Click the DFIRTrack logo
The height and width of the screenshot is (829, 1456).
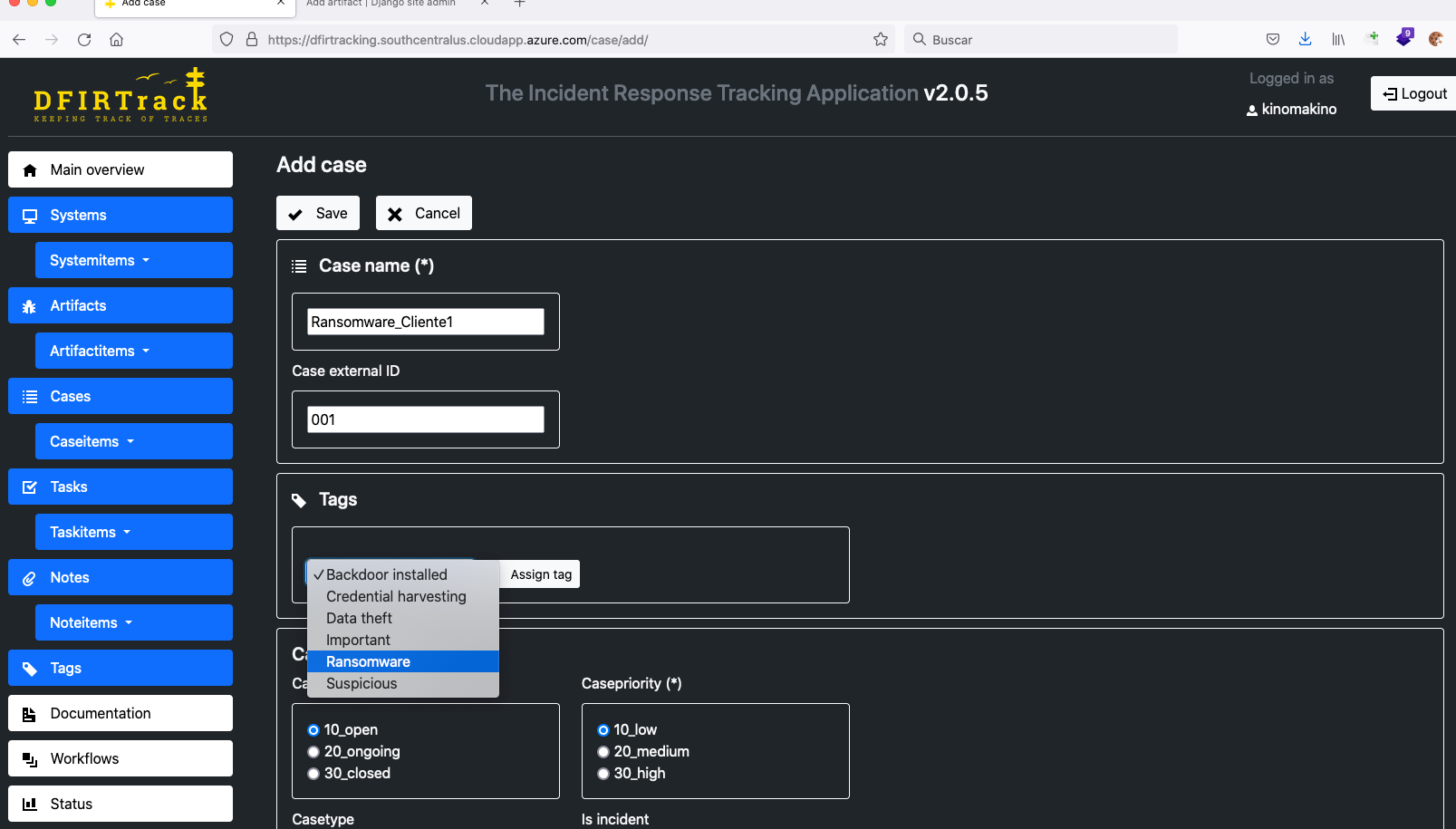121,96
